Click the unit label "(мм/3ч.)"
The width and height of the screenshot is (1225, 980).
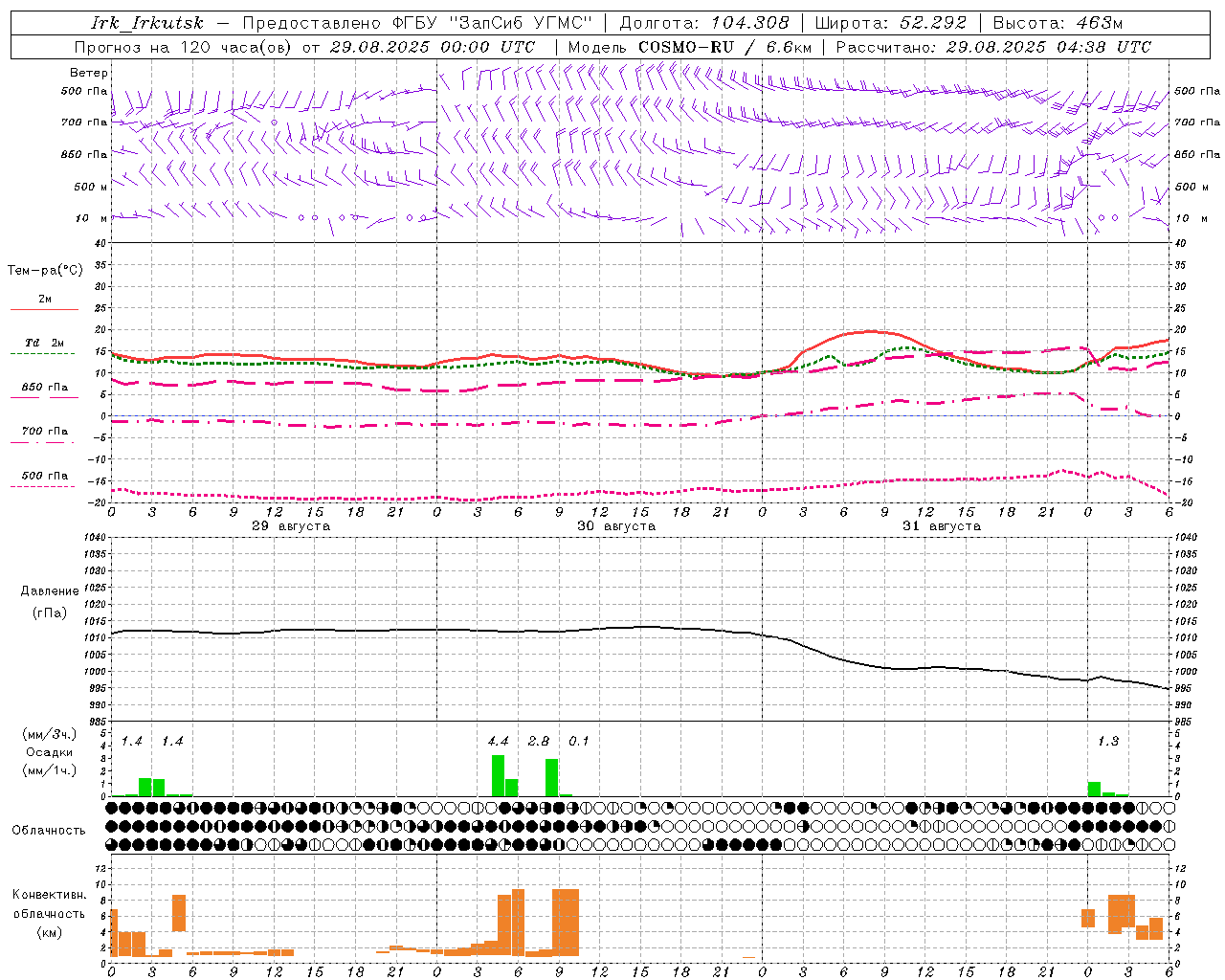(x=50, y=734)
